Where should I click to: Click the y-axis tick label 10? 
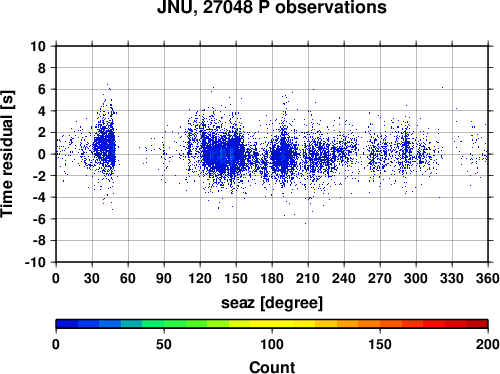coord(38,46)
